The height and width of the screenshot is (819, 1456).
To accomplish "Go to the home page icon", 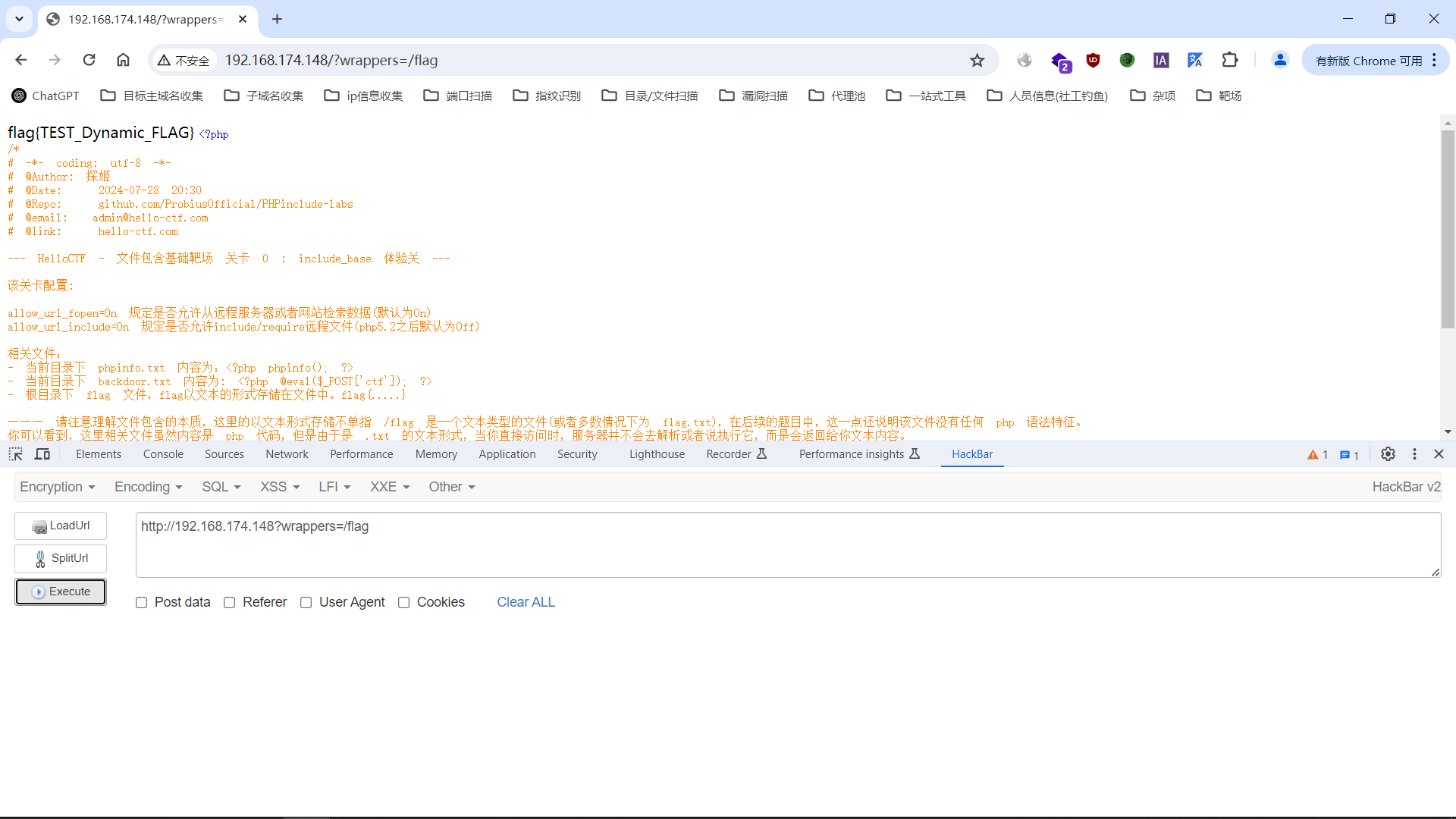I will coord(123,60).
